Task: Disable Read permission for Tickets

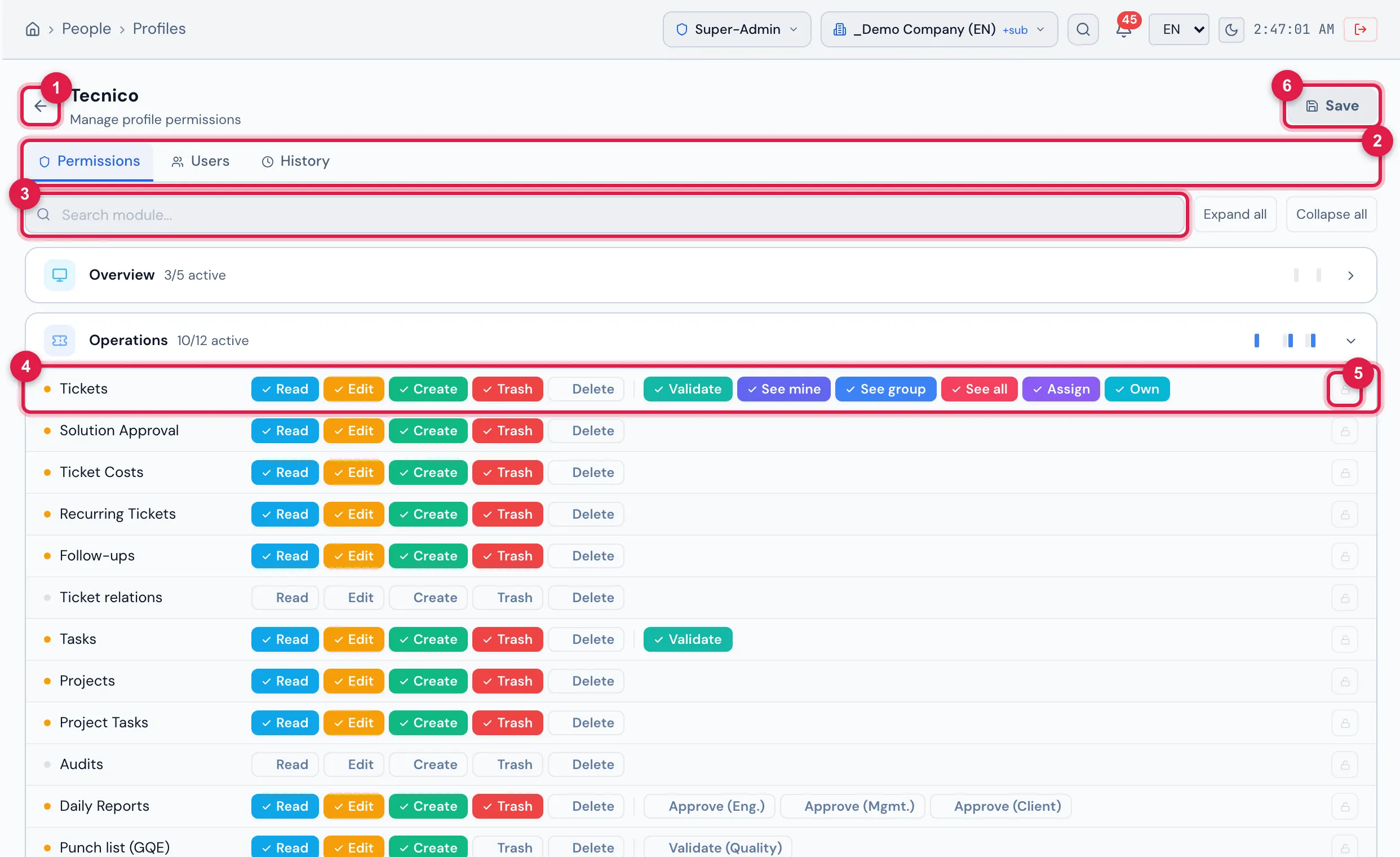Action: tap(285, 389)
